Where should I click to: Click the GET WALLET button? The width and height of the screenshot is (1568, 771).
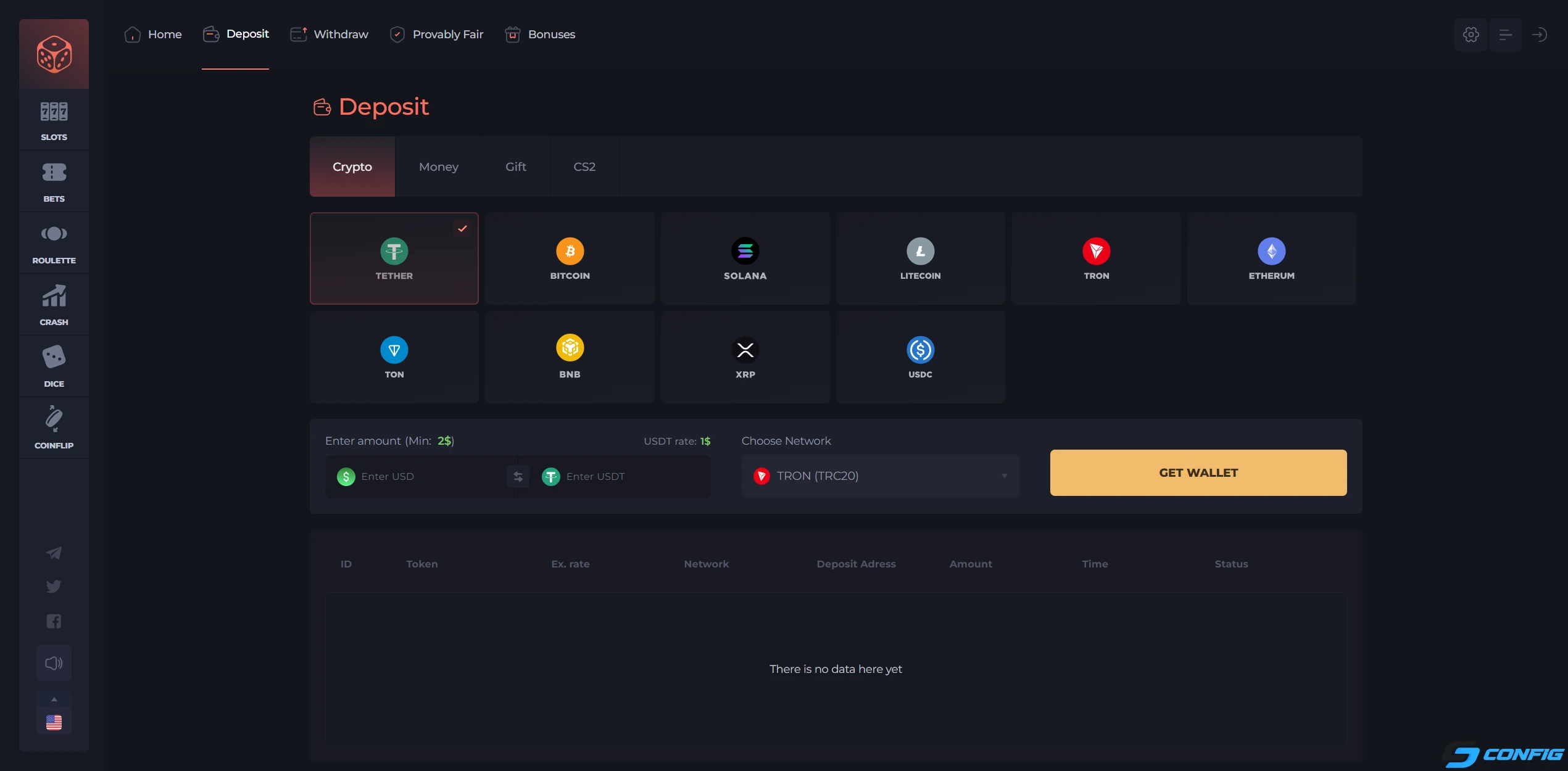(x=1197, y=472)
